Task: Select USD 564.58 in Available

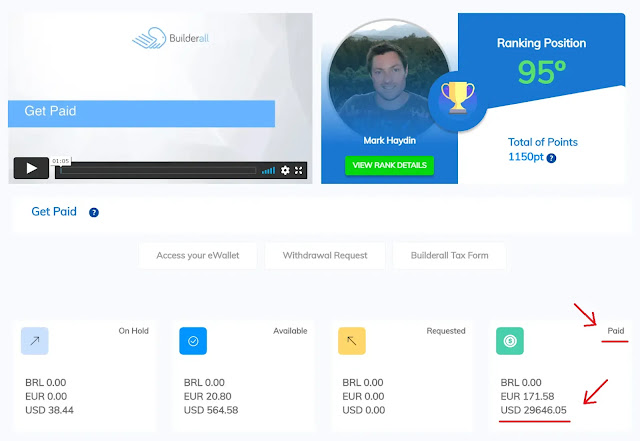Action: click(211, 410)
